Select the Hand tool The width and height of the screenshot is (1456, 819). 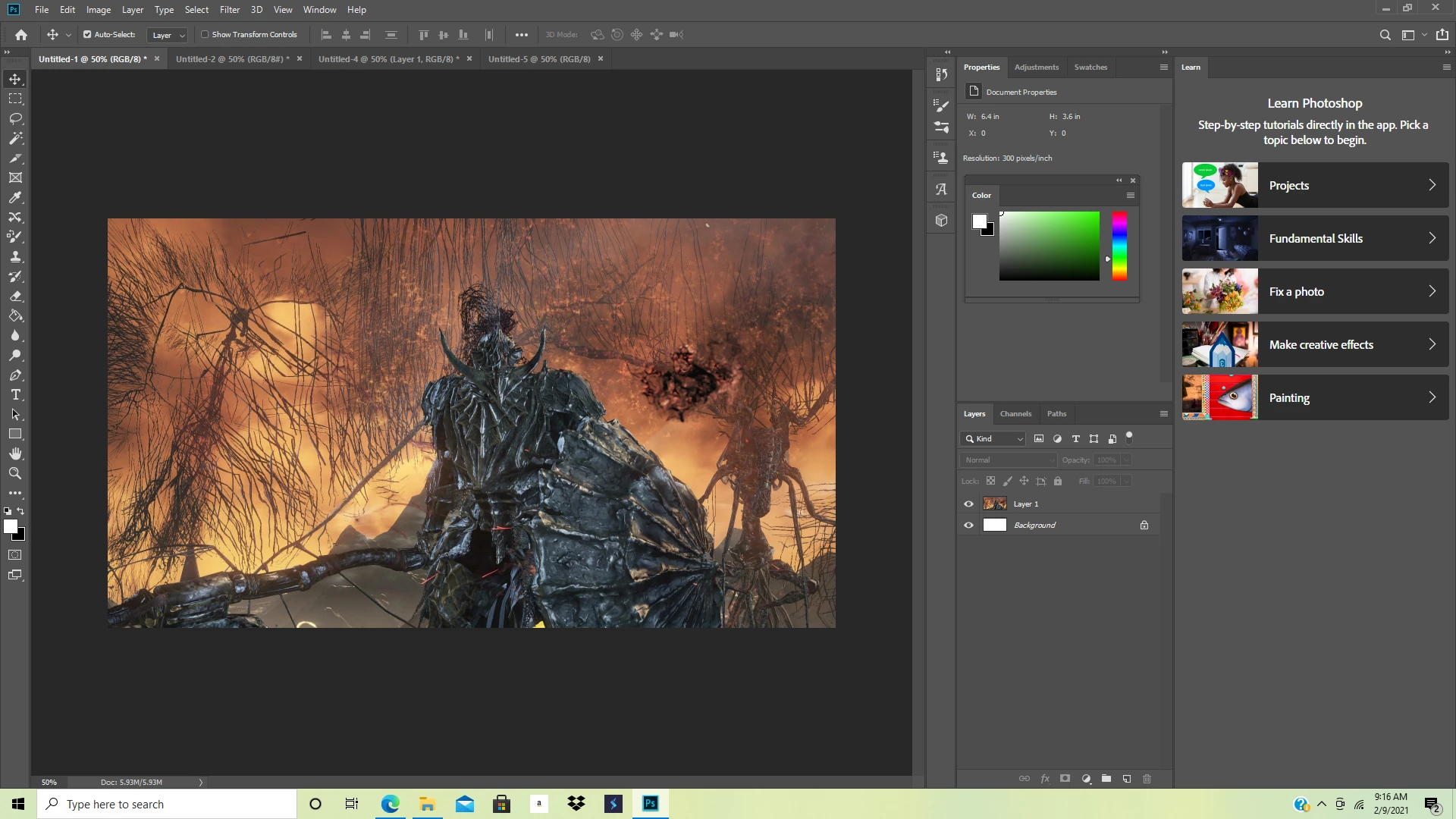pos(15,453)
